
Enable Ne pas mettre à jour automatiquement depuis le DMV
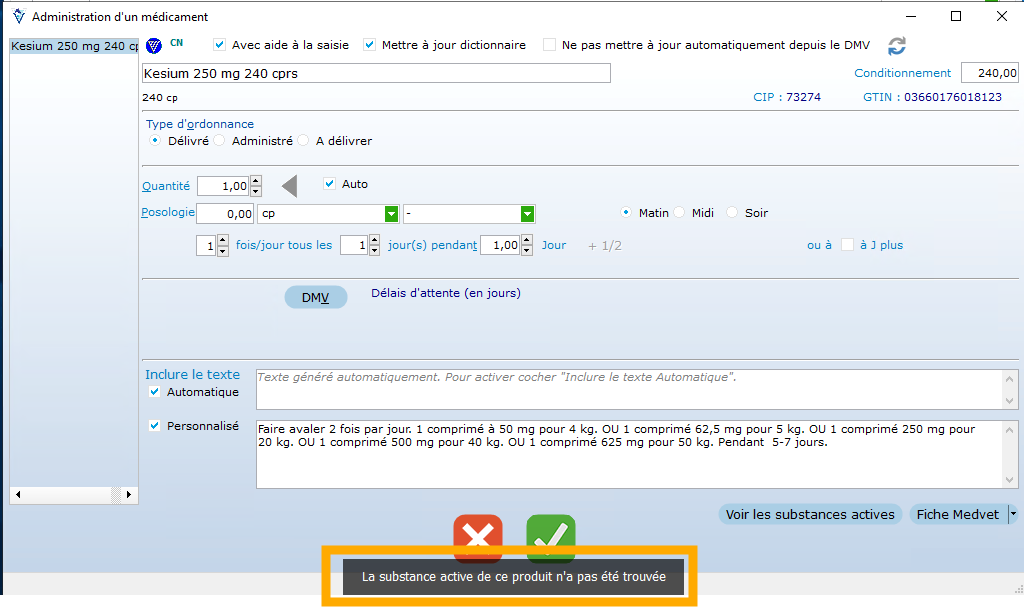pyautogui.click(x=549, y=44)
